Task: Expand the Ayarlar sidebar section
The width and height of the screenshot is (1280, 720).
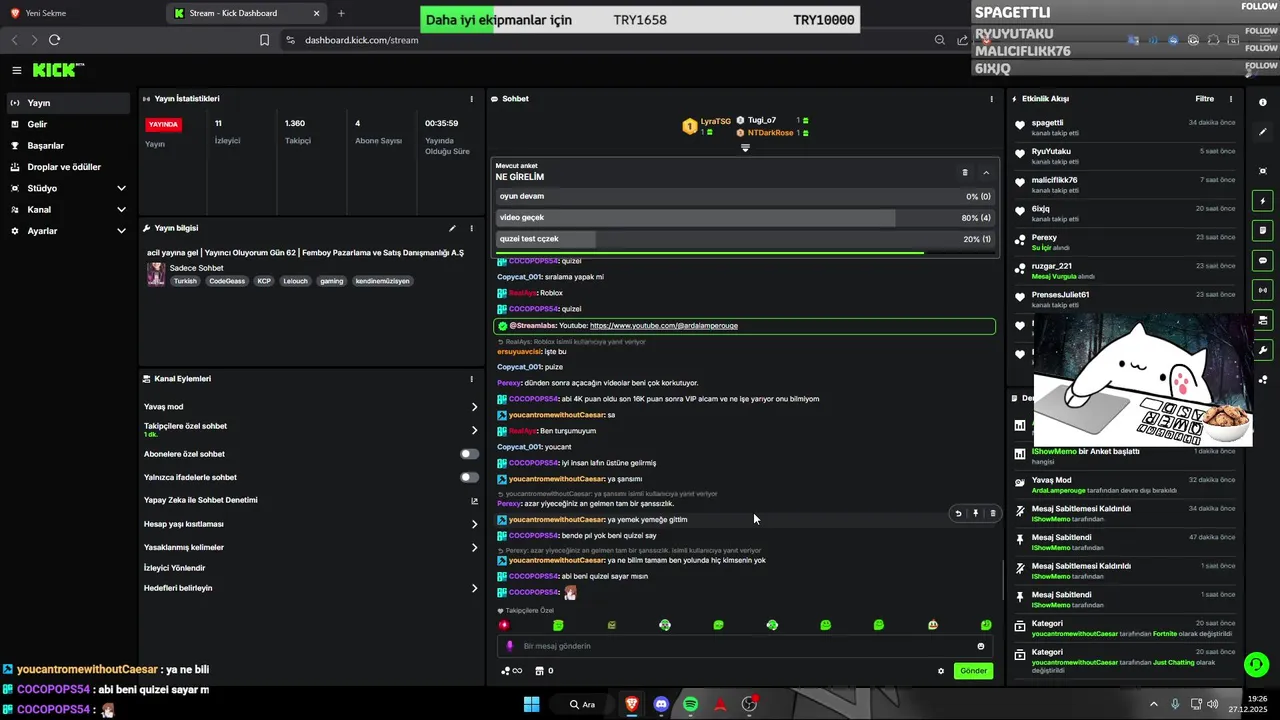Action: tap(66, 231)
